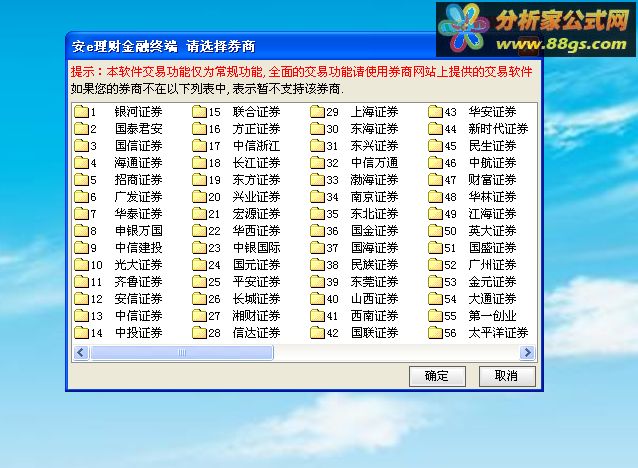Viewport: 638px width, 468px height.
Task: Click the folder icon beside 兴业证券
Action: (199, 197)
